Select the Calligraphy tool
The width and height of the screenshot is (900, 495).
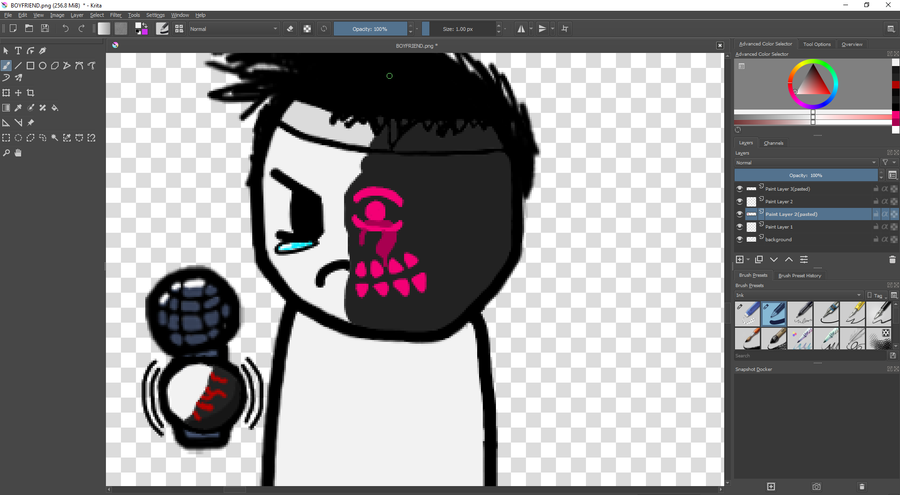coord(43,51)
